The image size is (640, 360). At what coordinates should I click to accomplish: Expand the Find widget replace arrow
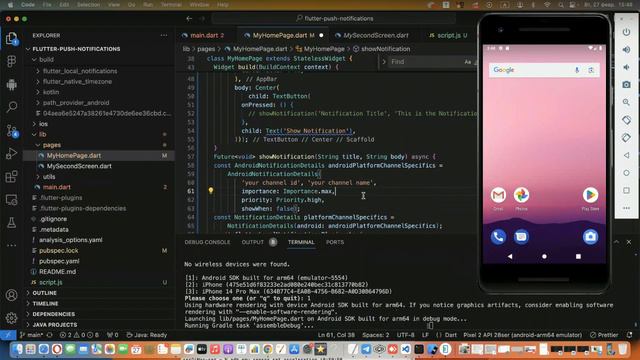[x=384, y=62]
